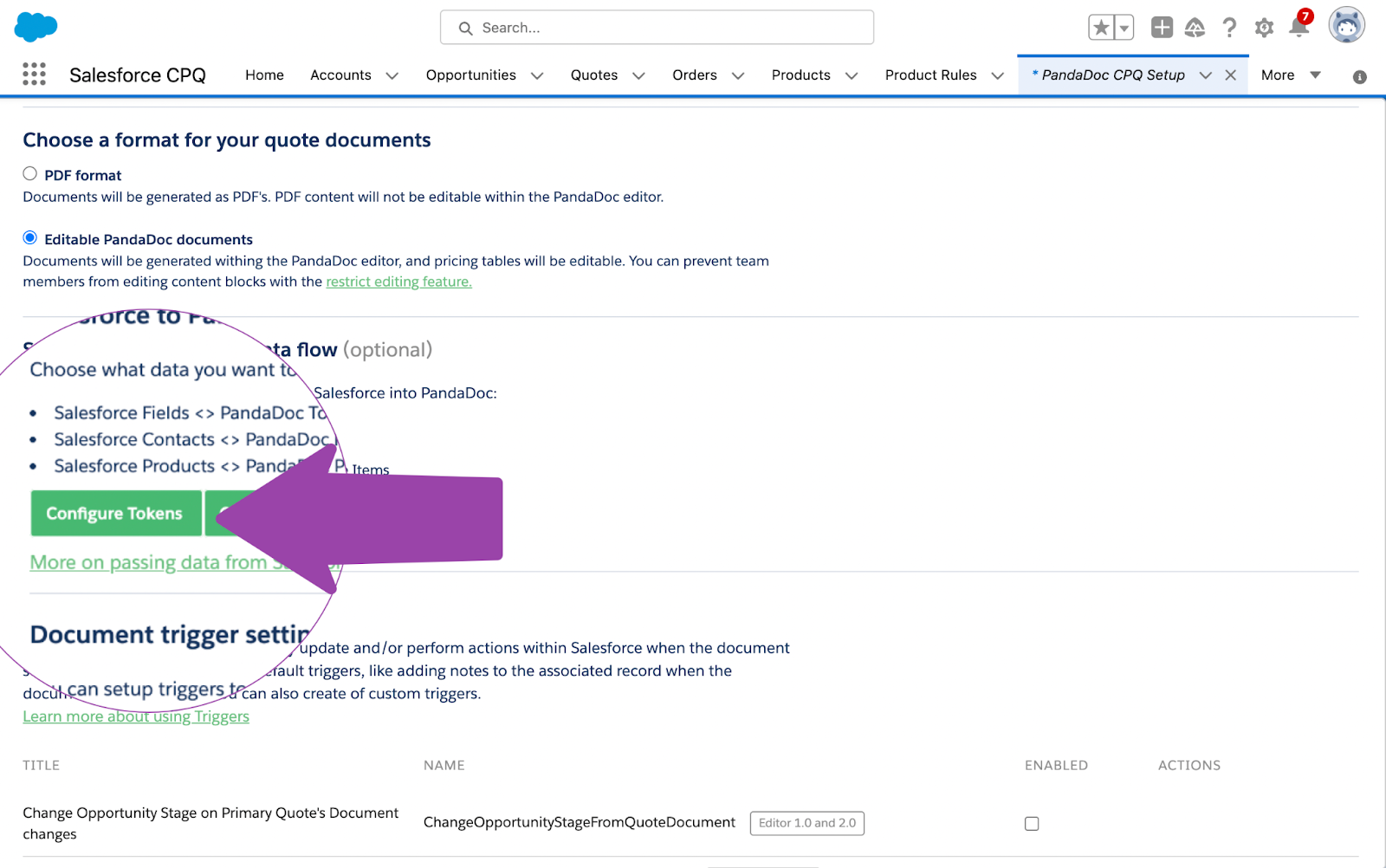Click the NAME column header
The width and height of the screenshot is (1386, 868).
444,766
